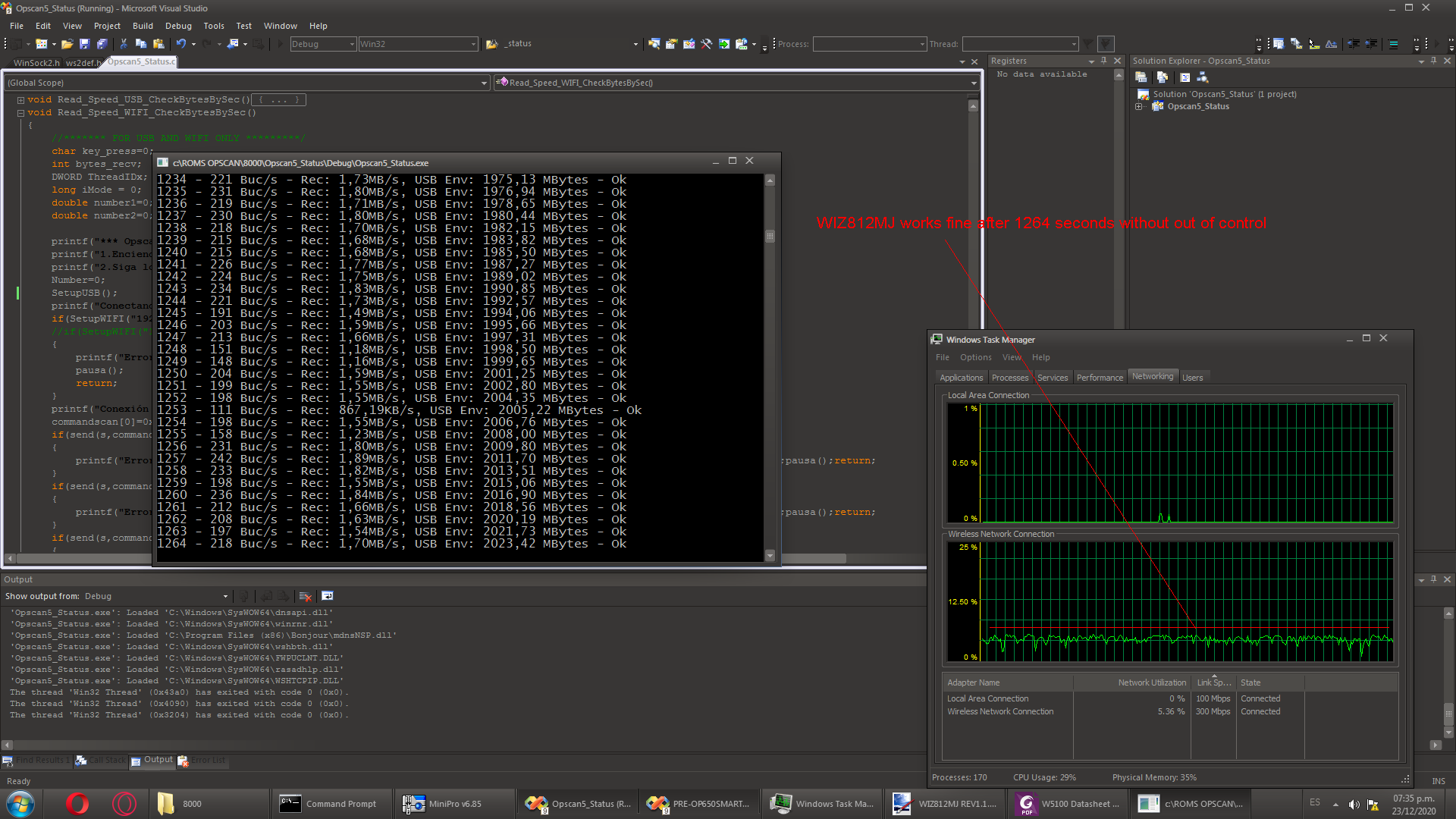Expand the Opscan5_Status project node
This screenshot has width=1456, height=819.
[x=1138, y=106]
